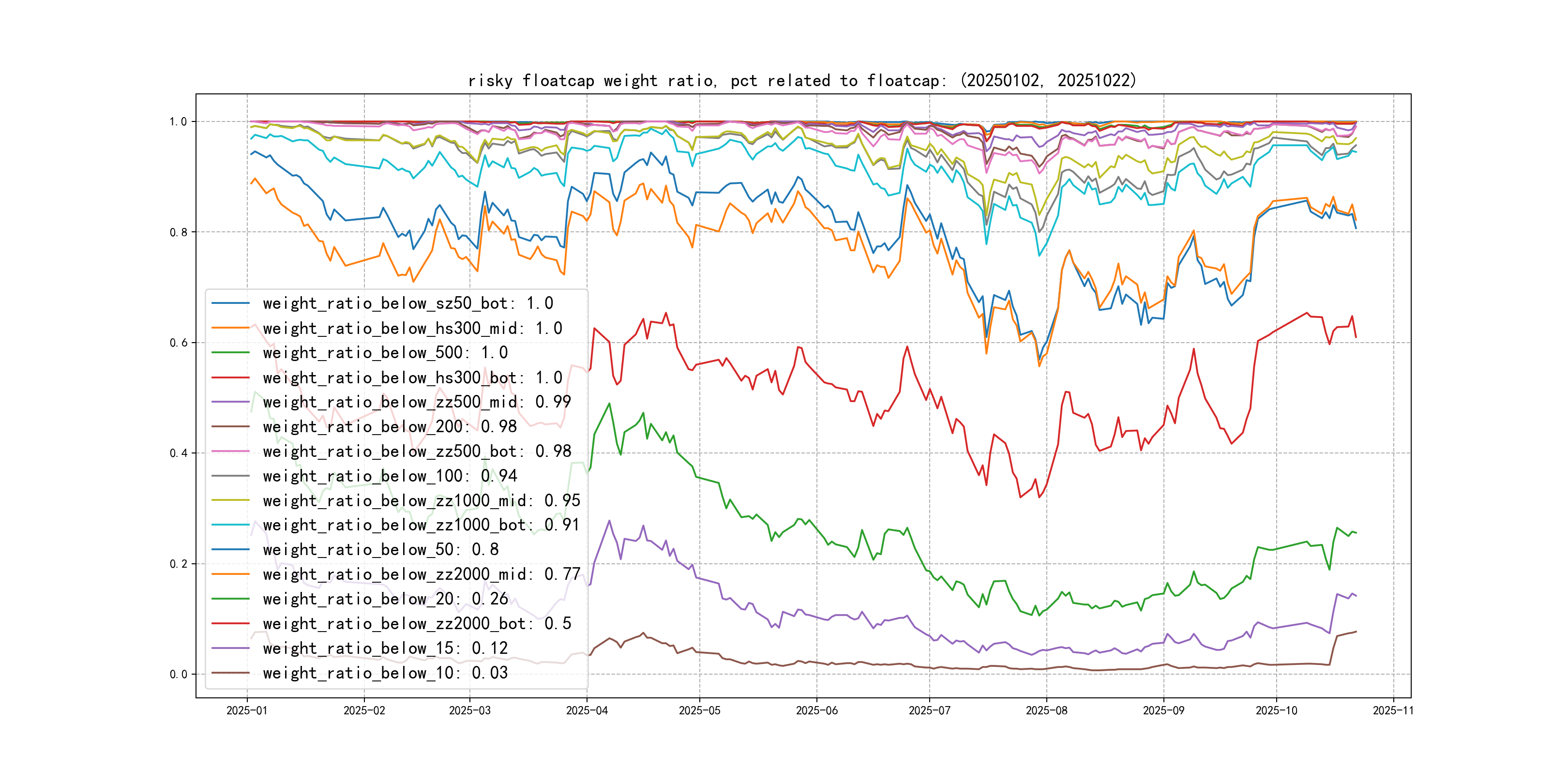The width and height of the screenshot is (1568, 784).
Task: Click green line swatch for weight_ratio_below_20
Action: [x=230, y=599]
